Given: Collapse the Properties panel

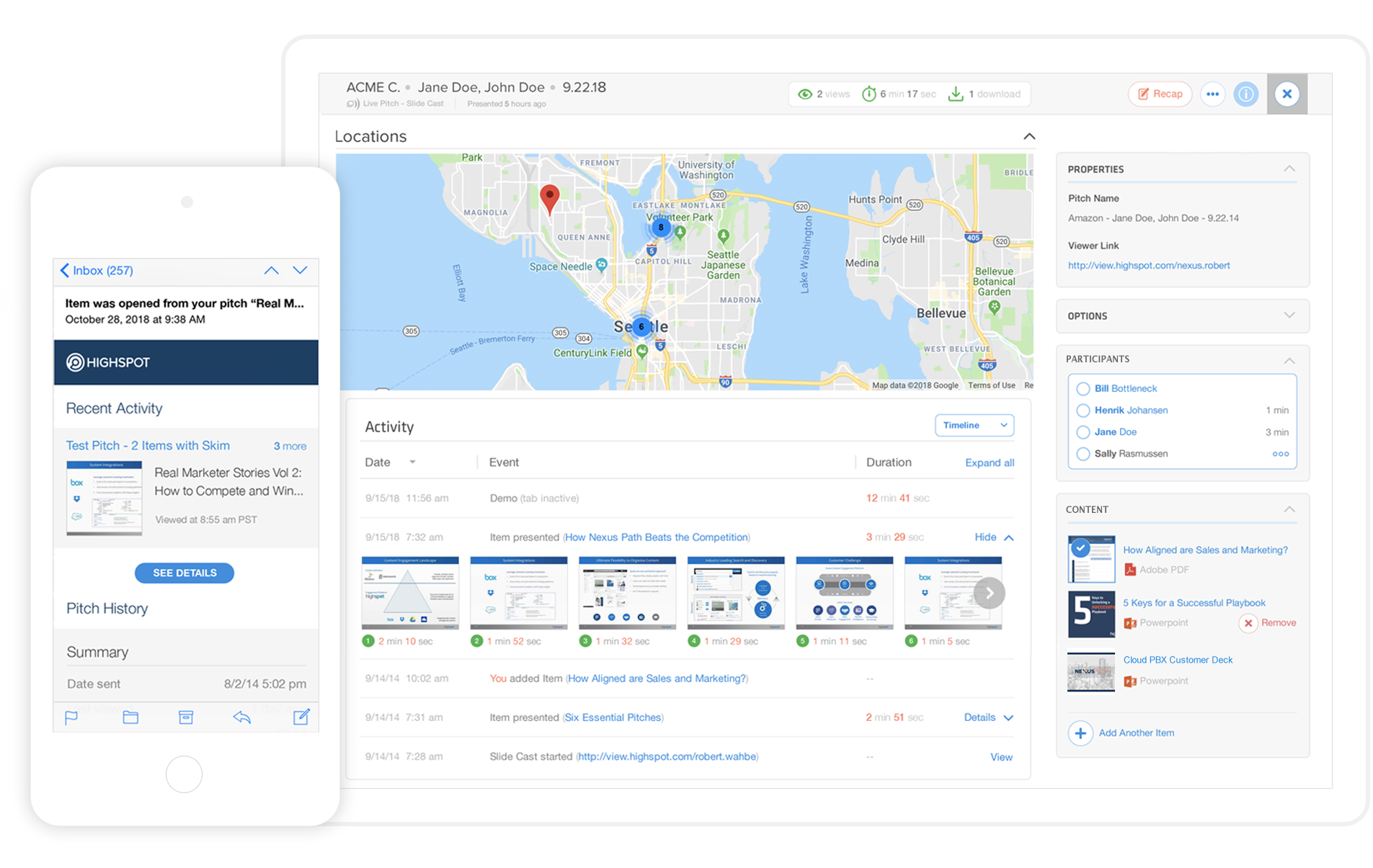Looking at the screenshot, I should pos(1288,169).
